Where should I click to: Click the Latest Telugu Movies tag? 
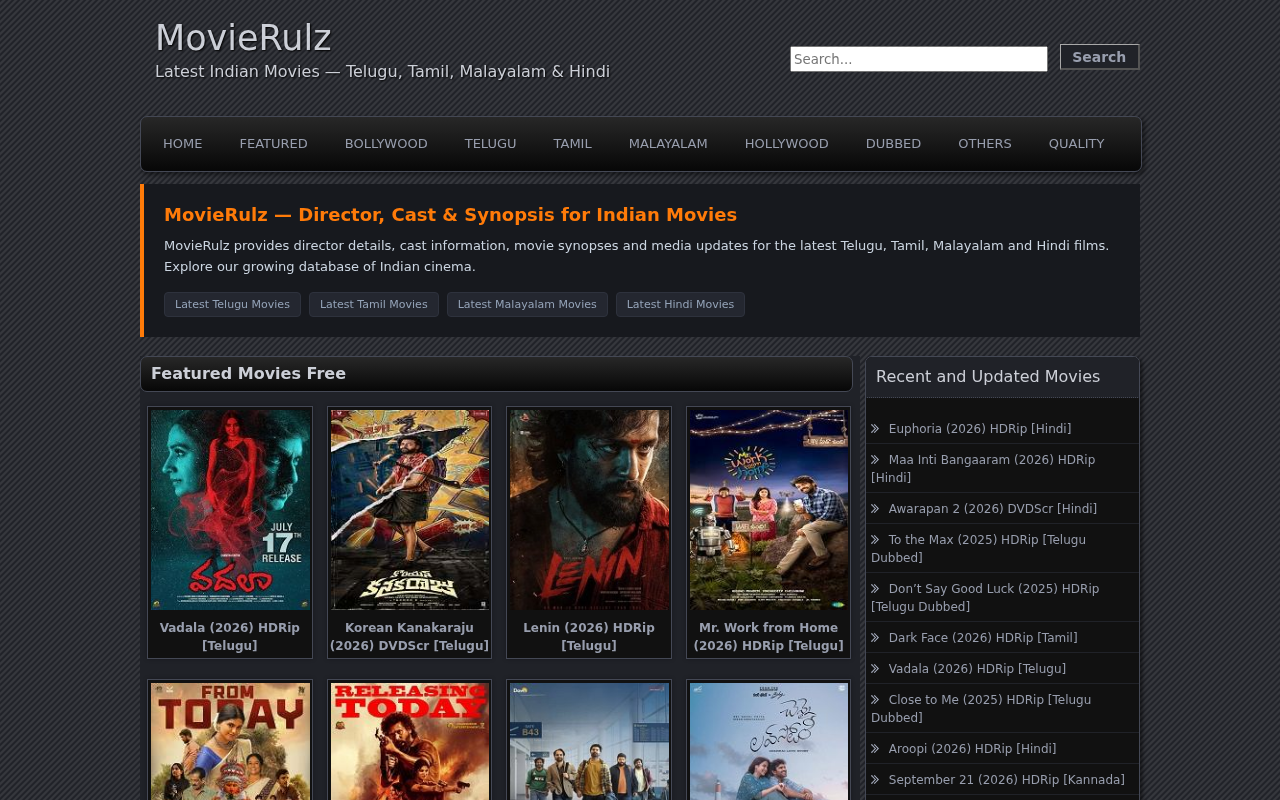(232, 305)
